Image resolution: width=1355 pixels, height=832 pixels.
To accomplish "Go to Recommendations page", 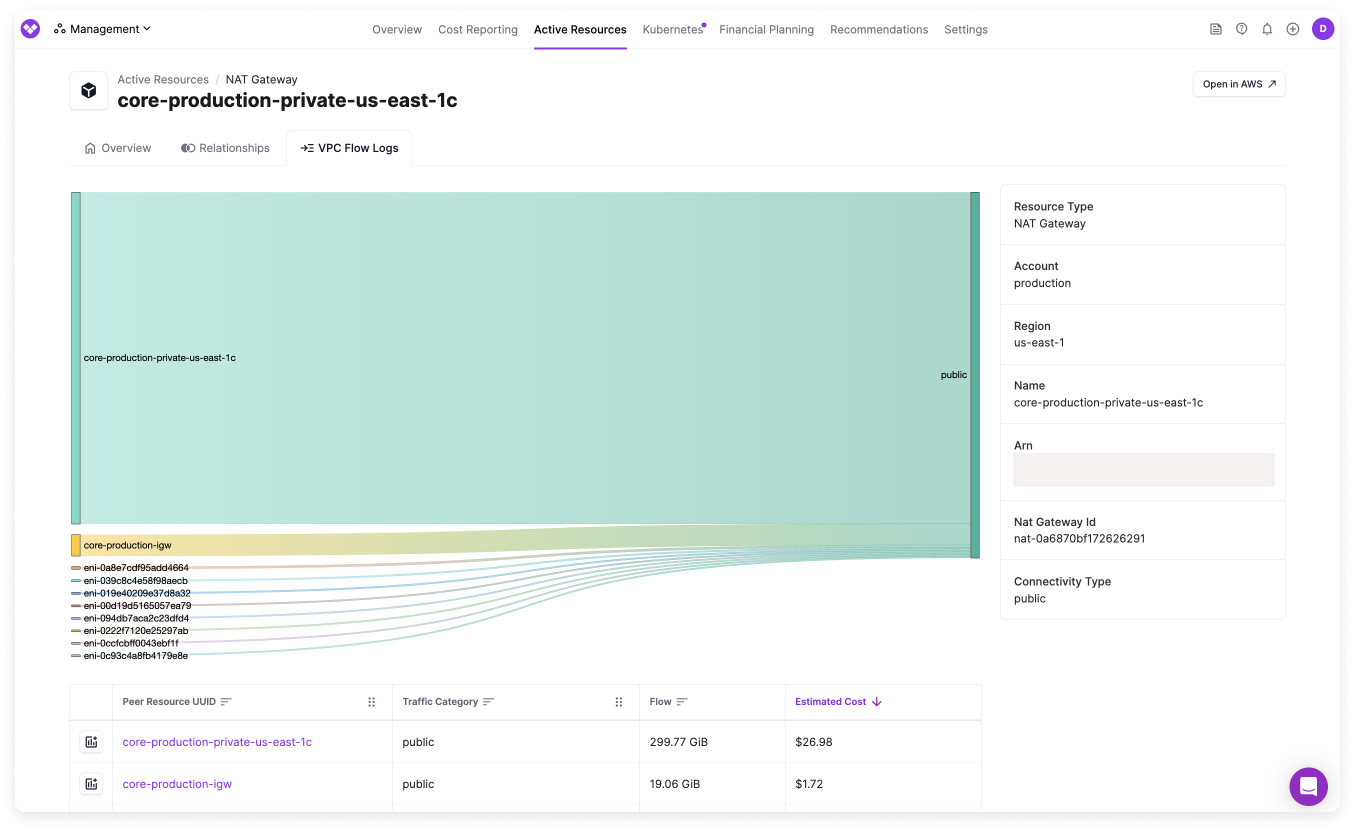I will [879, 30].
